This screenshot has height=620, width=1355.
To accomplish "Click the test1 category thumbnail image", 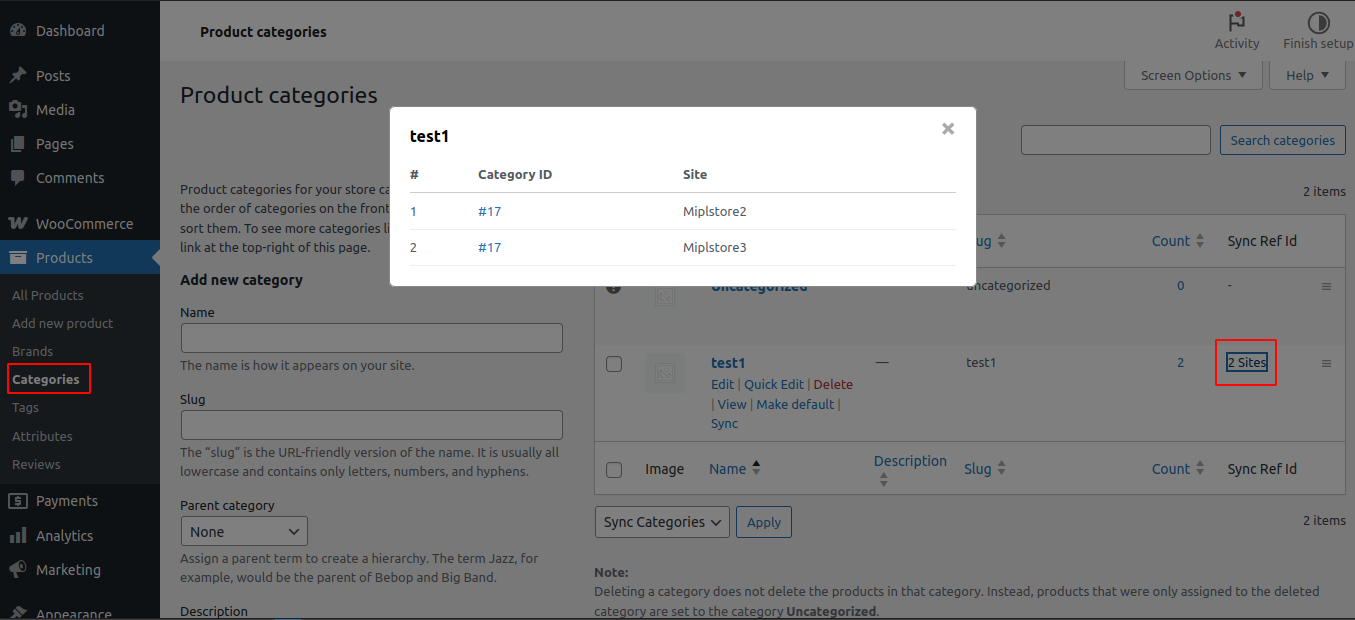I will (x=664, y=373).
